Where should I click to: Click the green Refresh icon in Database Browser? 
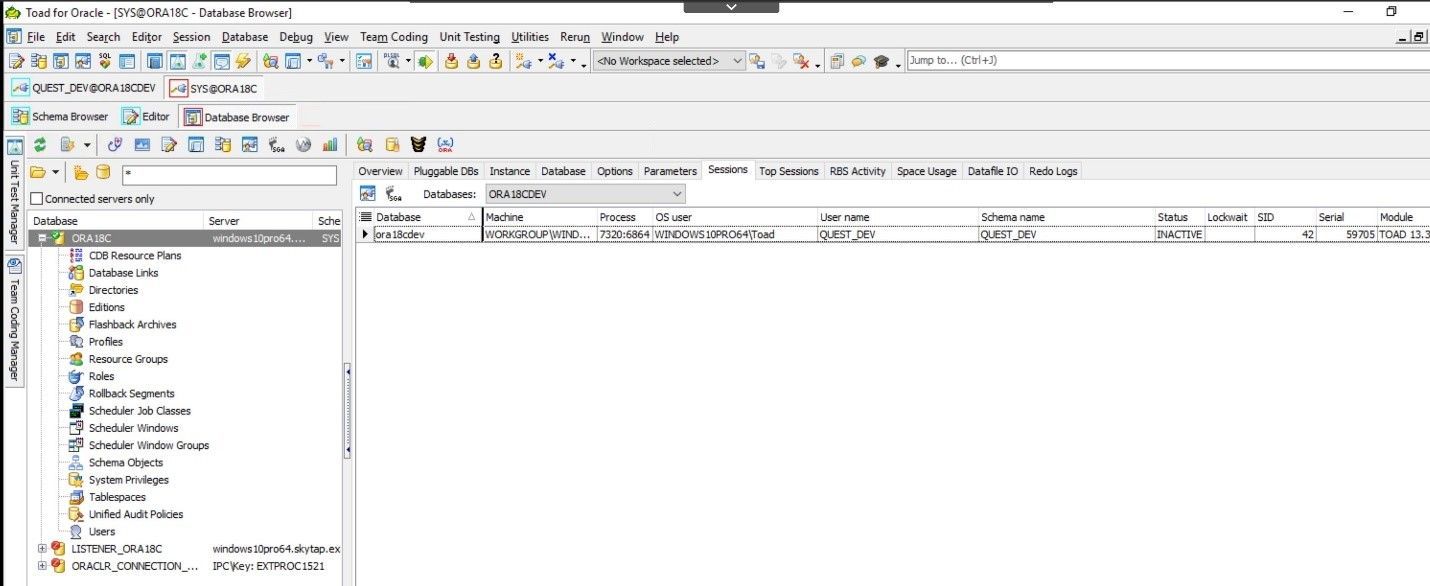coord(40,144)
